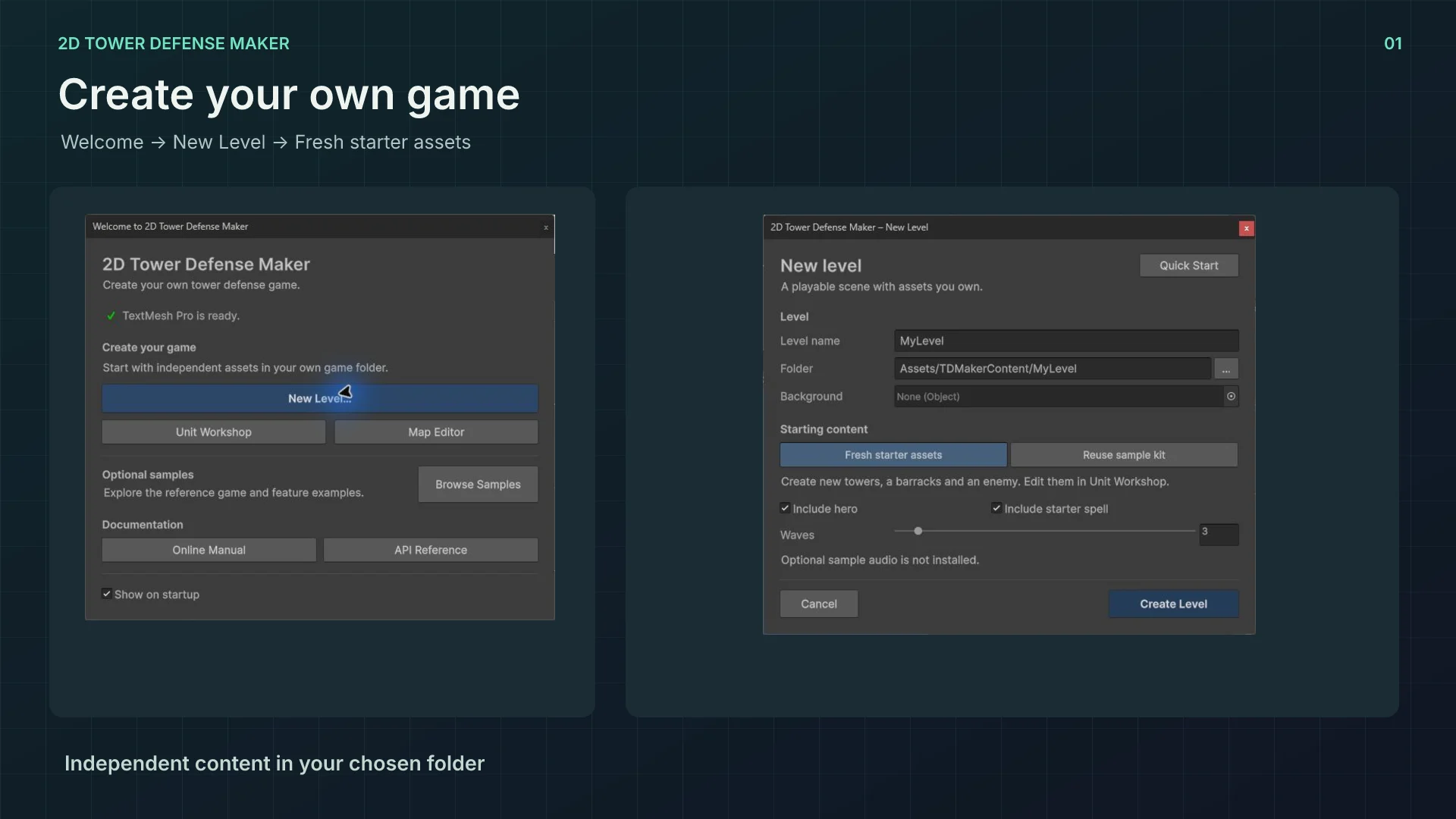
Task: Click Cancel in the New Level dialog
Action: (819, 604)
